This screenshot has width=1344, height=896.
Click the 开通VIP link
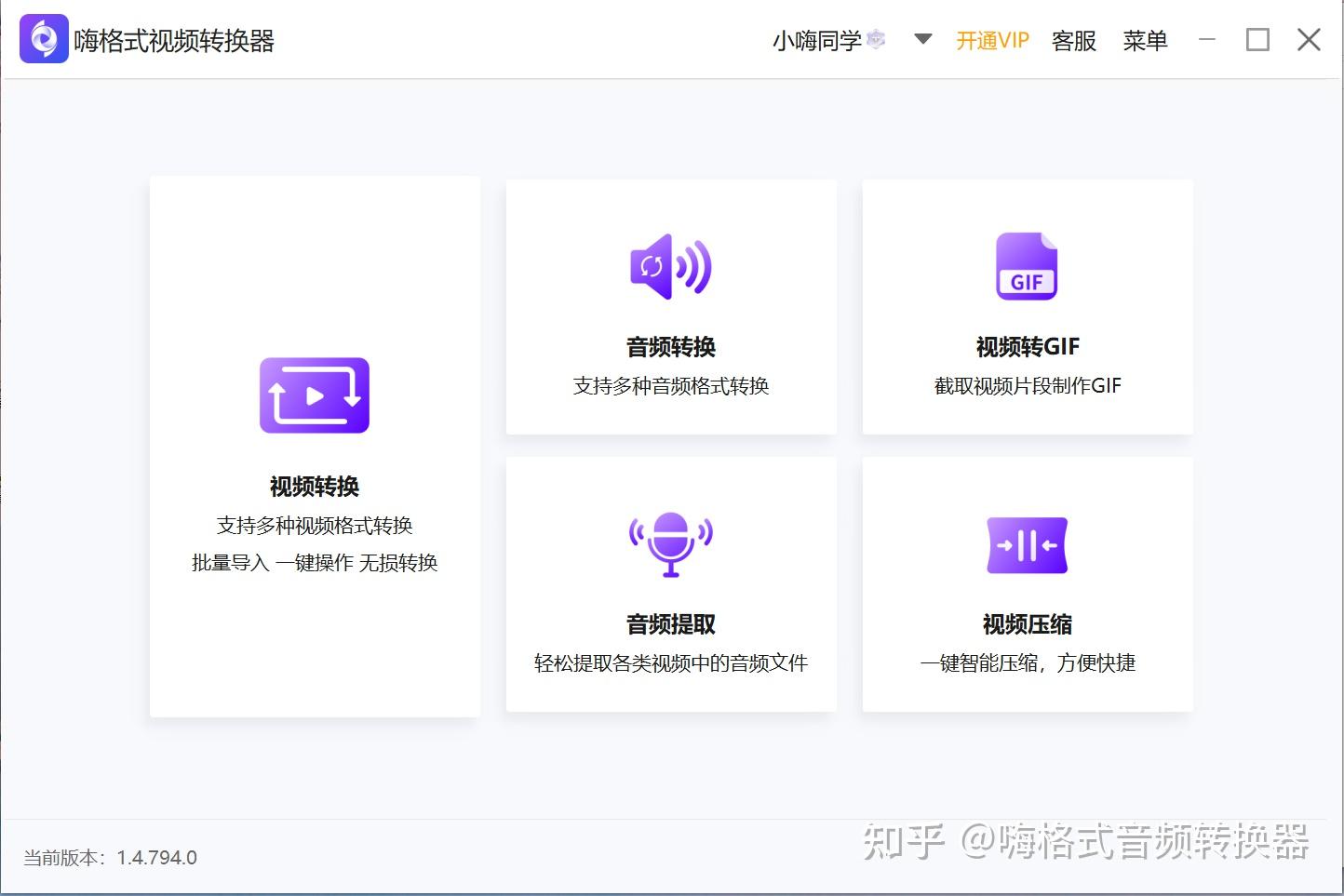point(993,41)
